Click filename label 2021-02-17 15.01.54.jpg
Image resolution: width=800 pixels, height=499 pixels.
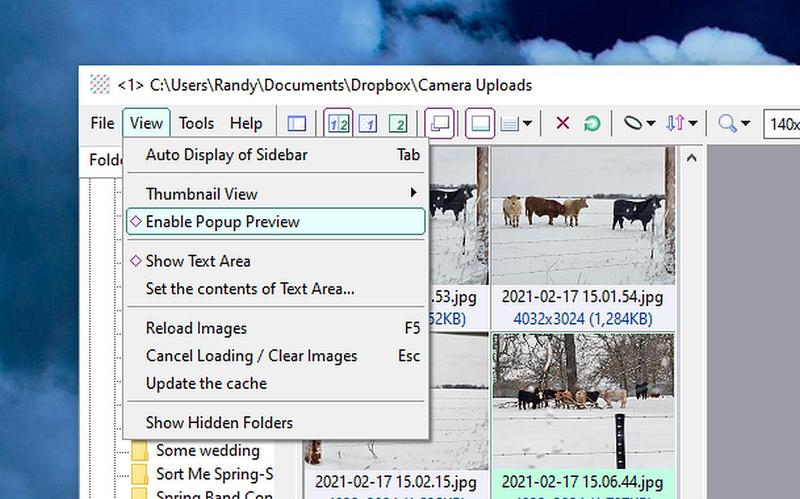pos(583,297)
